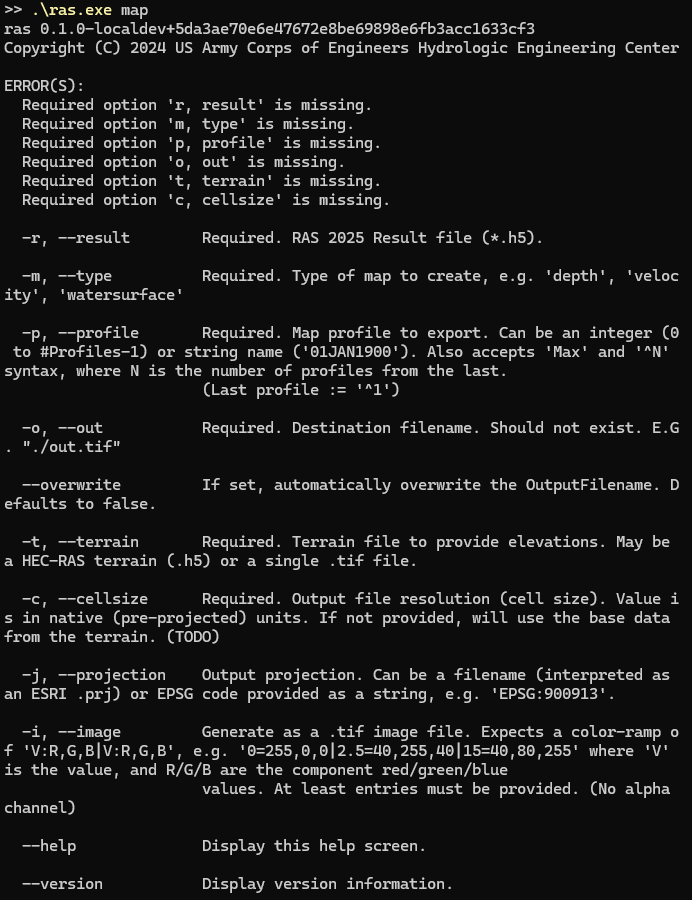Click the -m, --type option text

click(67, 276)
